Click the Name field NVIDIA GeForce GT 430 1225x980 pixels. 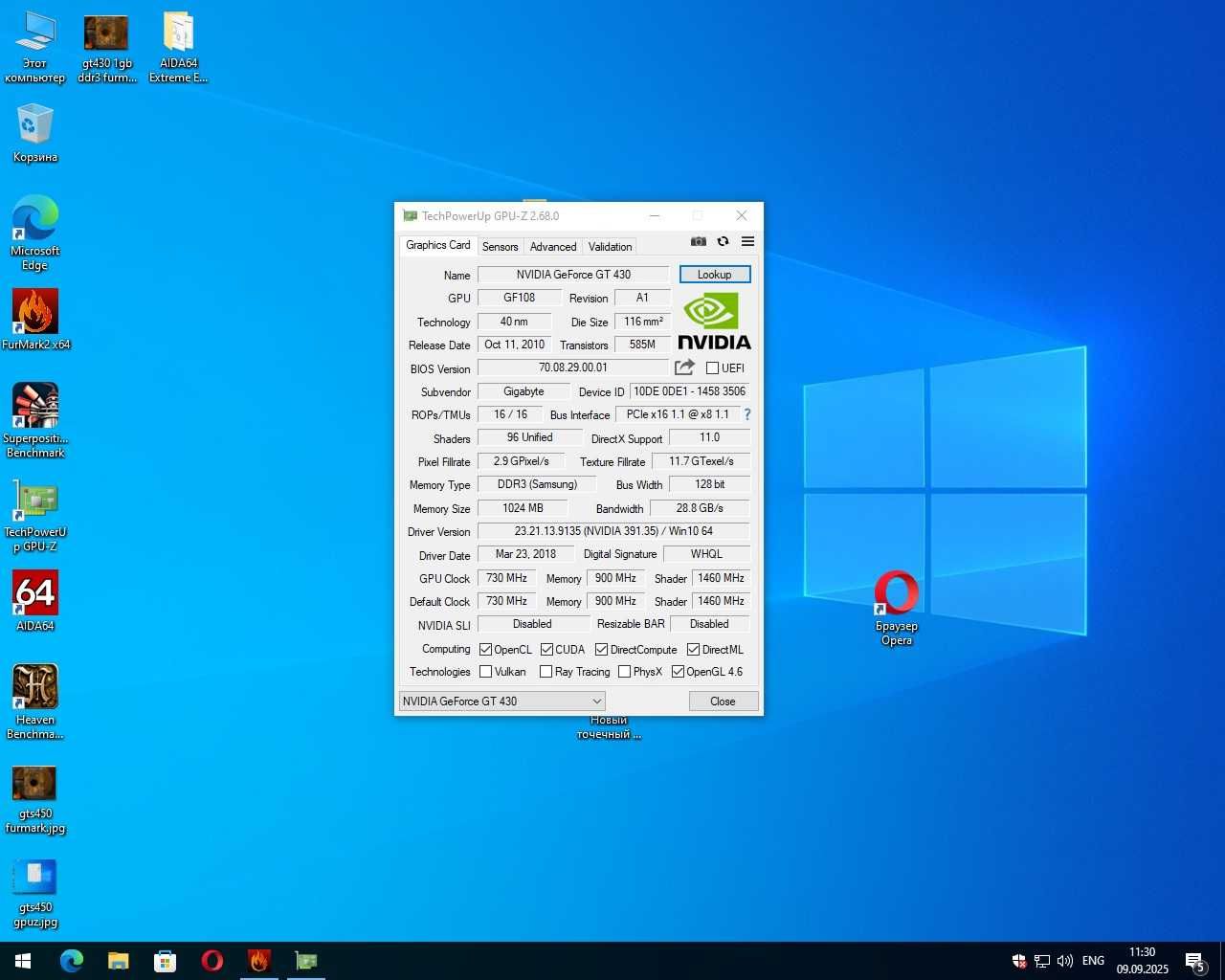point(573,275)
